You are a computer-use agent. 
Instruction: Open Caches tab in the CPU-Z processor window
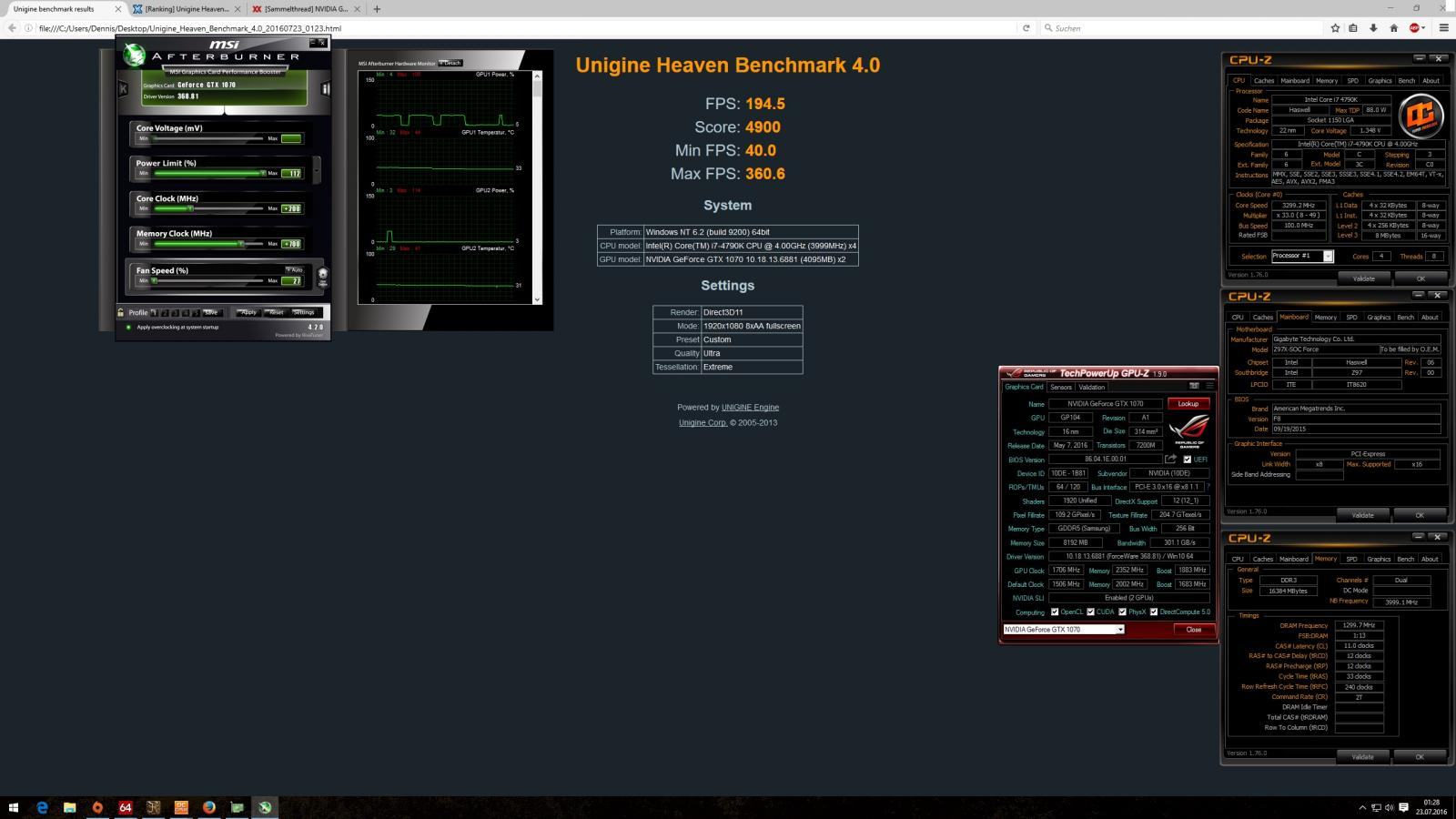[1264, 81]
